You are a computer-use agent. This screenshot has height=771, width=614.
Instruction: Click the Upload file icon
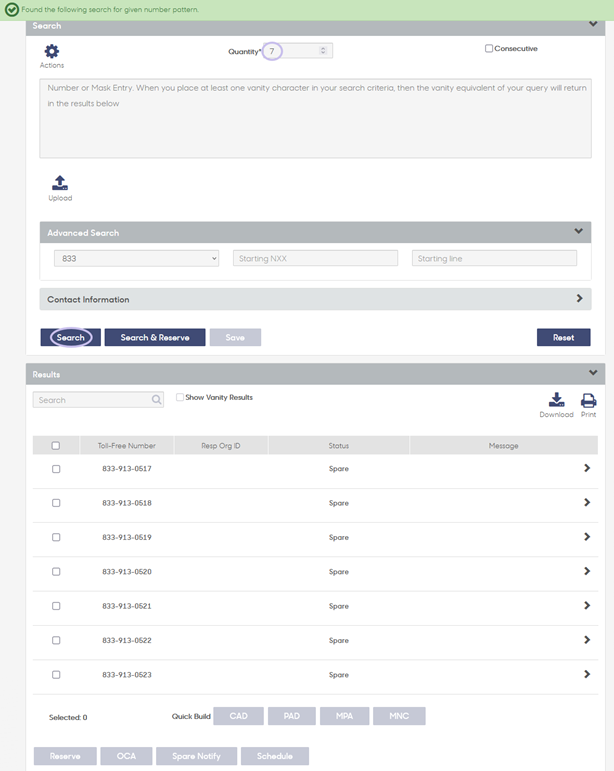coord(60,183)
